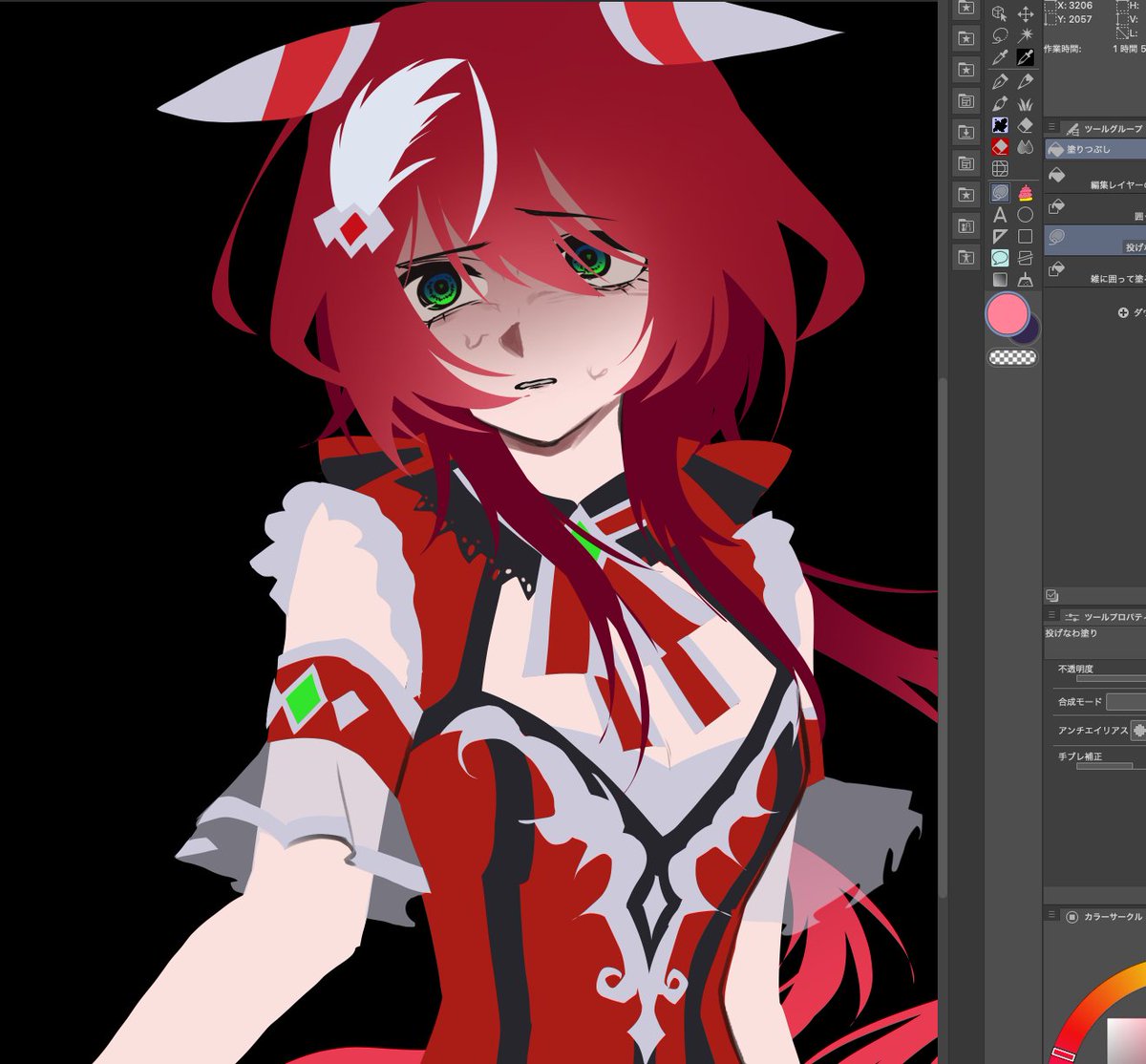
Task: Select the pink cake custom tool
Action: [1026, 192]
